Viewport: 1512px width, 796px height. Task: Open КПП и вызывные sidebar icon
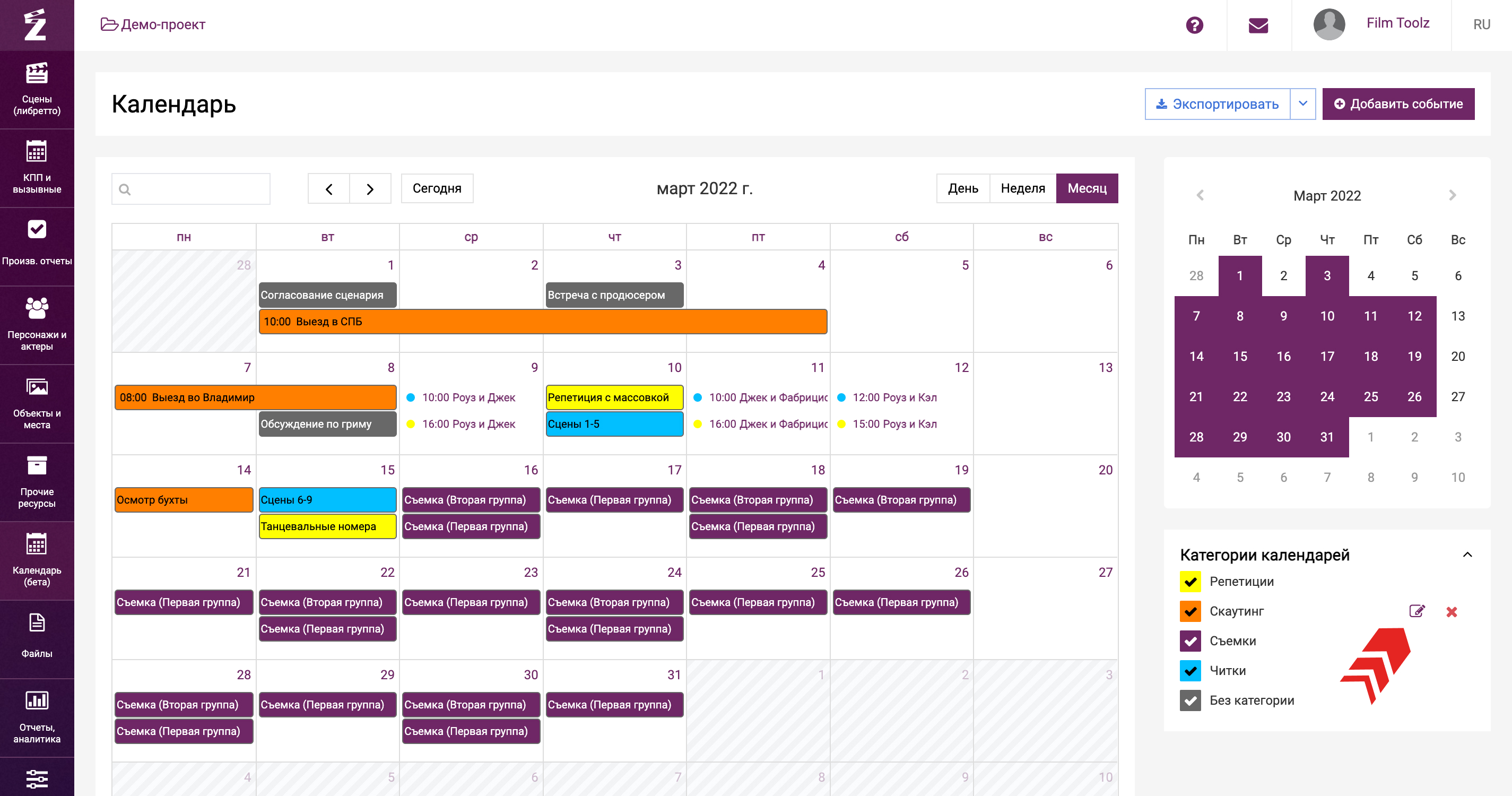[x=37, y=152]
